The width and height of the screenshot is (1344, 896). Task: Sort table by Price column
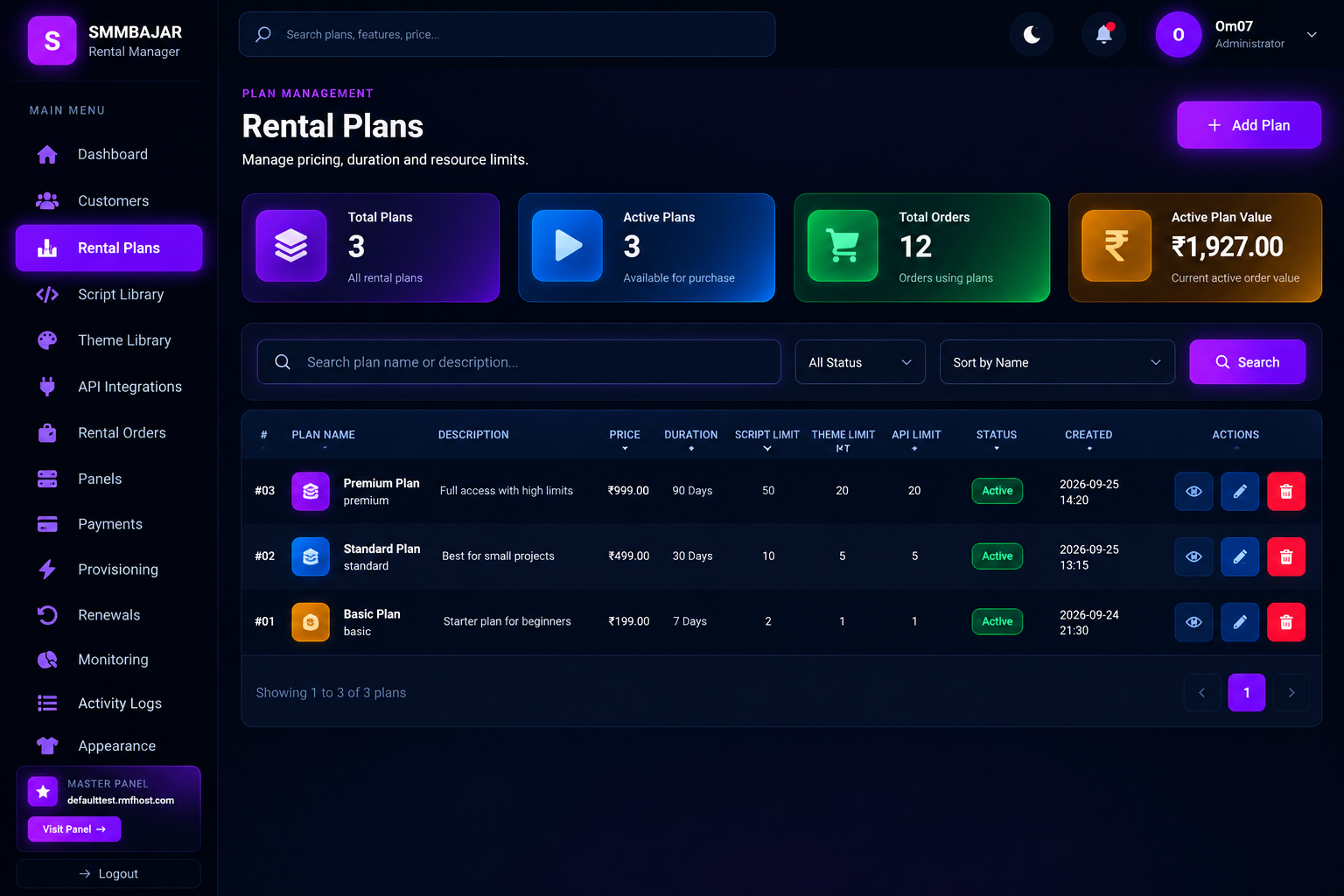point(625,439)
